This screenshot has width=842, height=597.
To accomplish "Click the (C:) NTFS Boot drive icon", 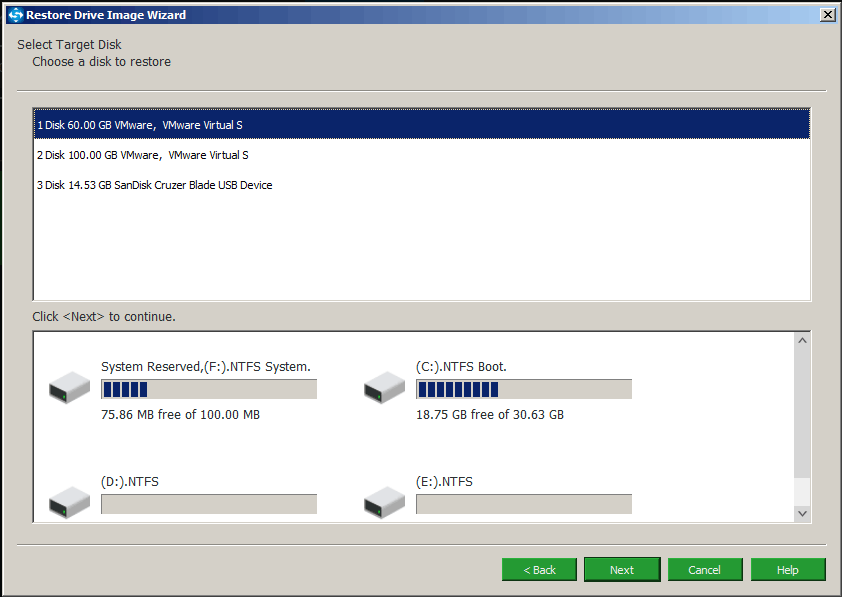I will (x=384, y=387).
